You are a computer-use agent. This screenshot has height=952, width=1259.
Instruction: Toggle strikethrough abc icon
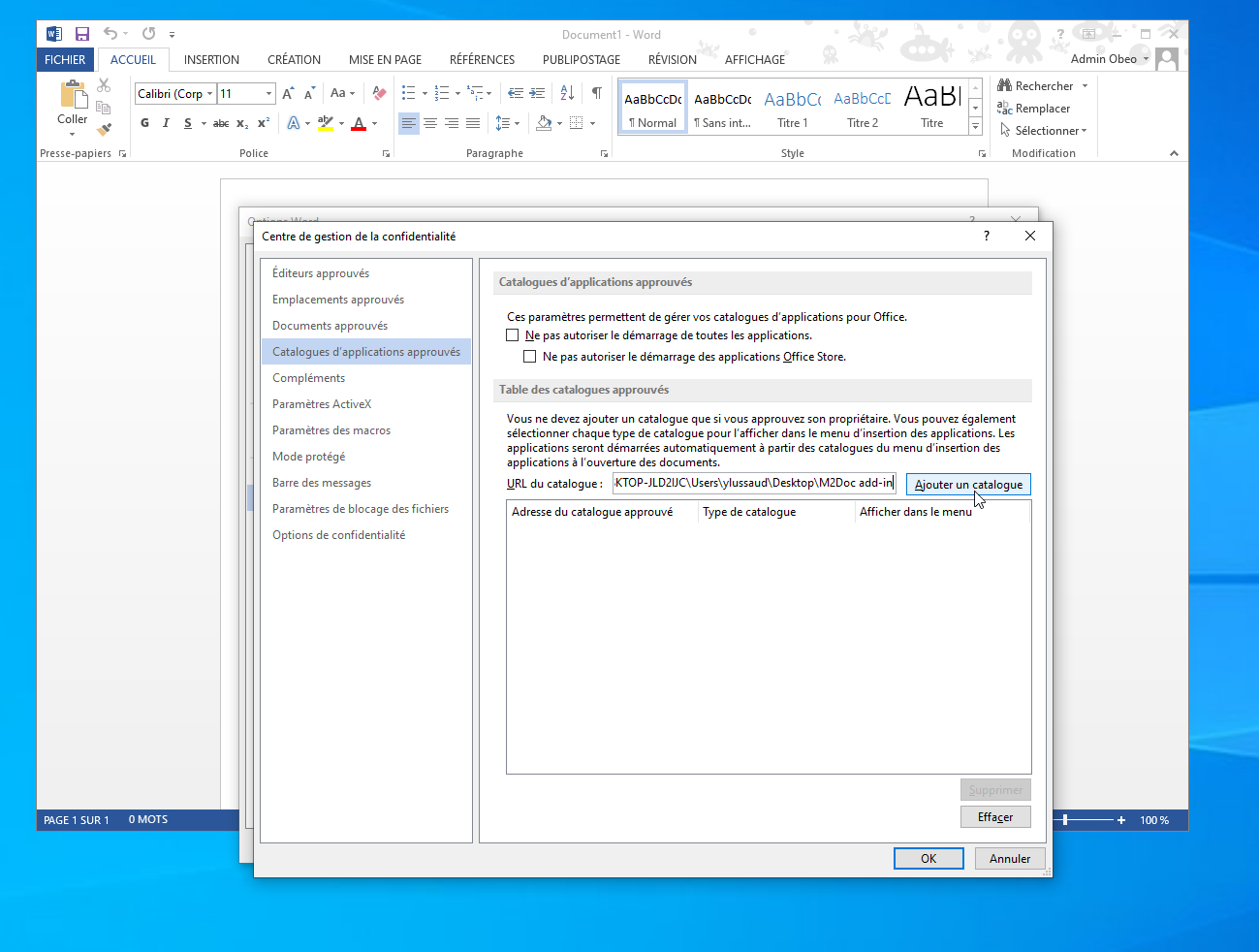[221, 123]
